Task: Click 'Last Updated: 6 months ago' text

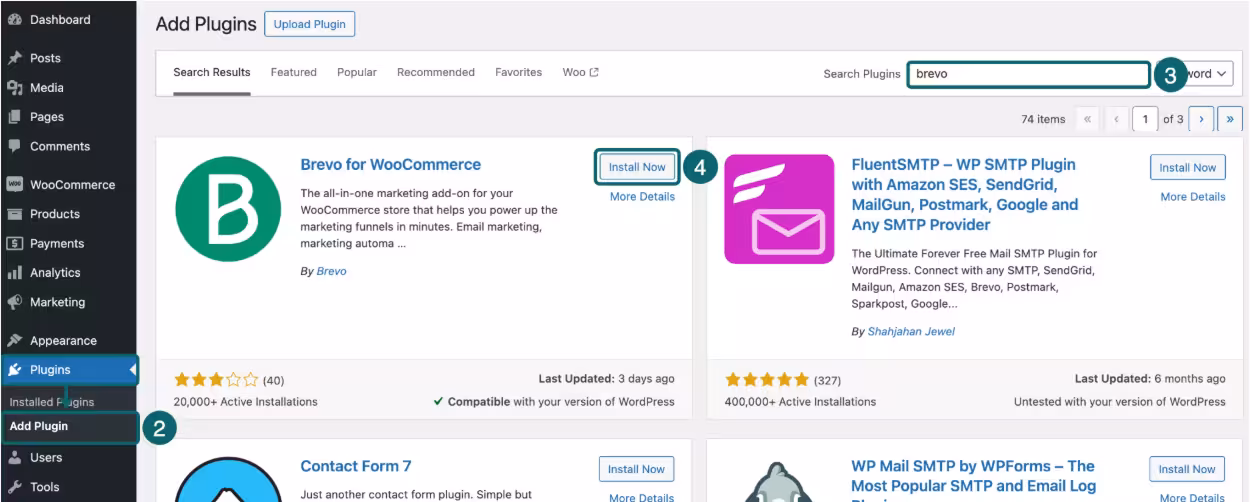Action: [1150, 379]
